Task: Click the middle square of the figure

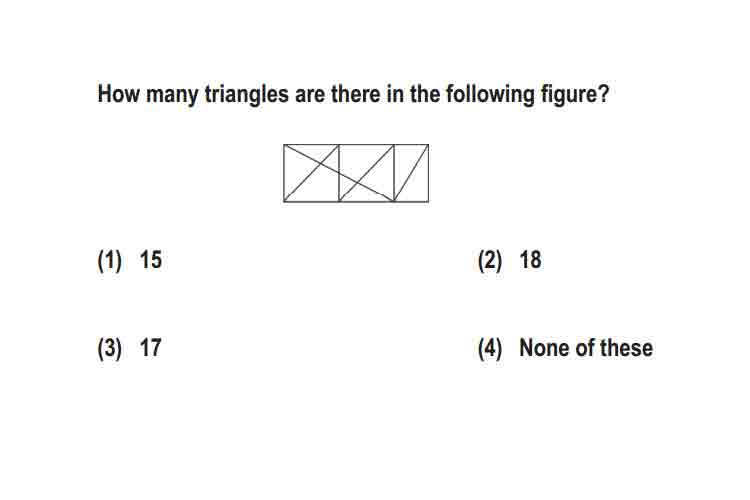Action: [366, 173]
